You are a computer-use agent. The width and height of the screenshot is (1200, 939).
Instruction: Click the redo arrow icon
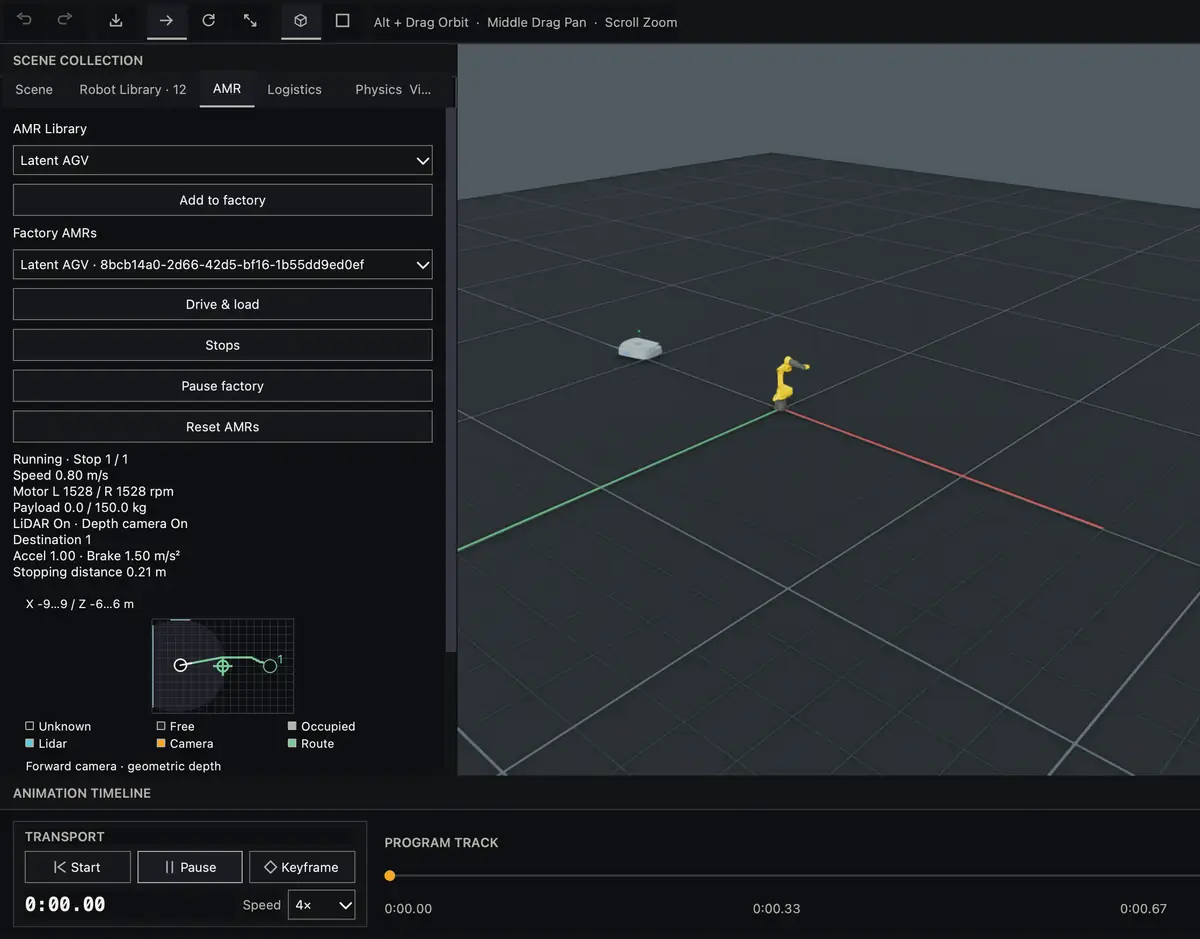pos(65,20)
